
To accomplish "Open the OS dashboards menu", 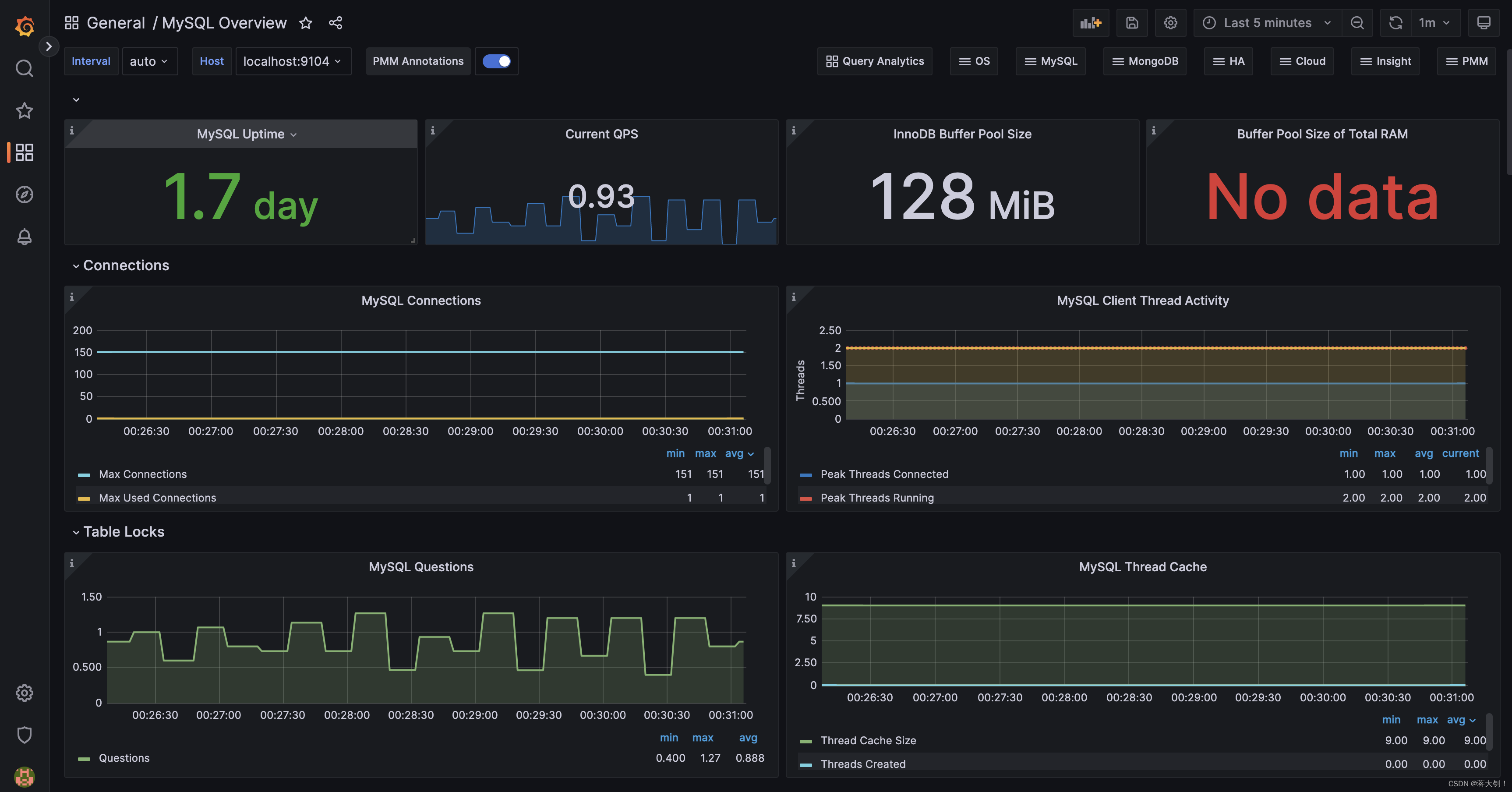I will click(x=974, y=61).
